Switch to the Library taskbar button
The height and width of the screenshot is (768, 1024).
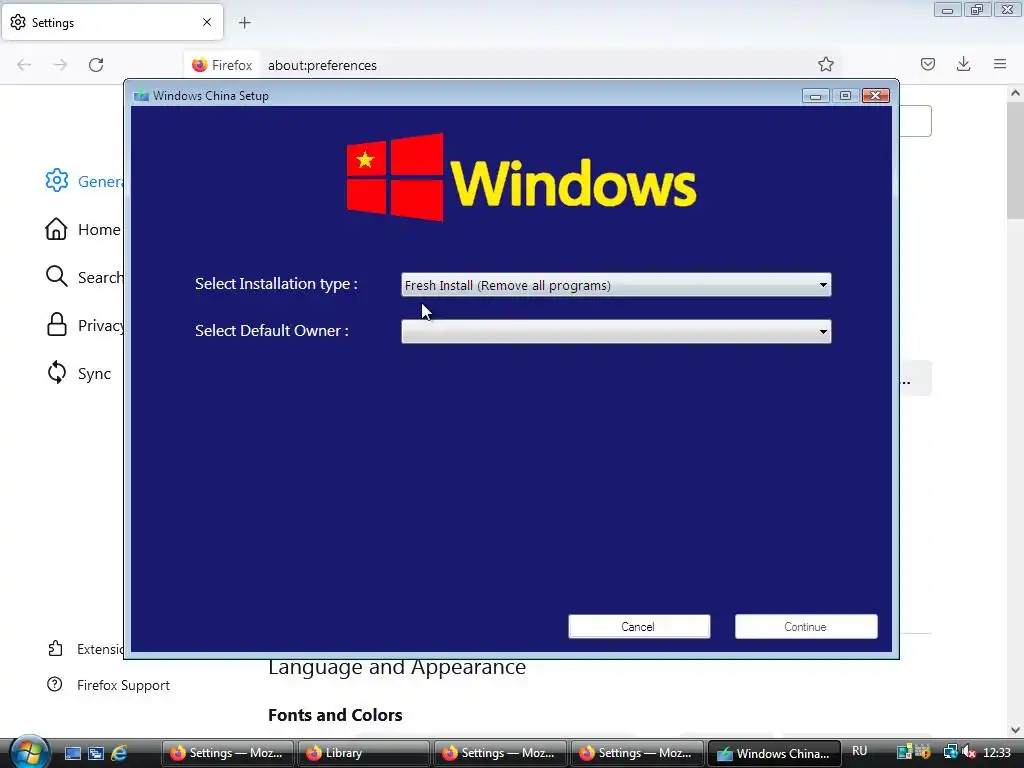(364, 753)
